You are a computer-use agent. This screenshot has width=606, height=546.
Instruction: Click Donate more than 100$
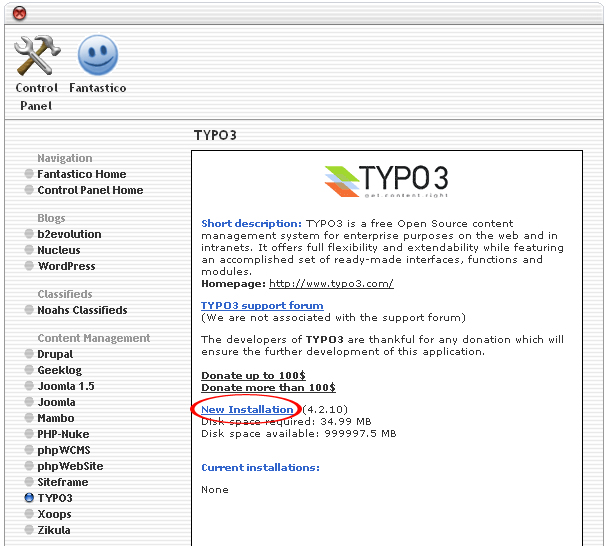tap(268, 388)
